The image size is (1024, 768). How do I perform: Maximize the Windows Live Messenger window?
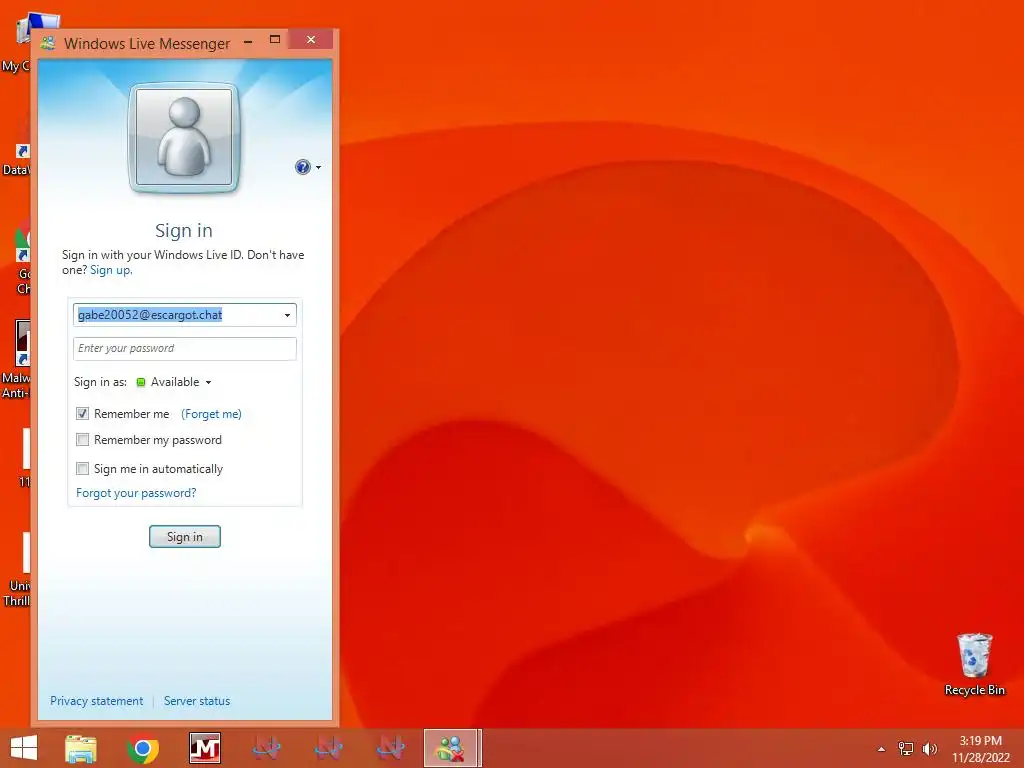[x=275, y=40]
